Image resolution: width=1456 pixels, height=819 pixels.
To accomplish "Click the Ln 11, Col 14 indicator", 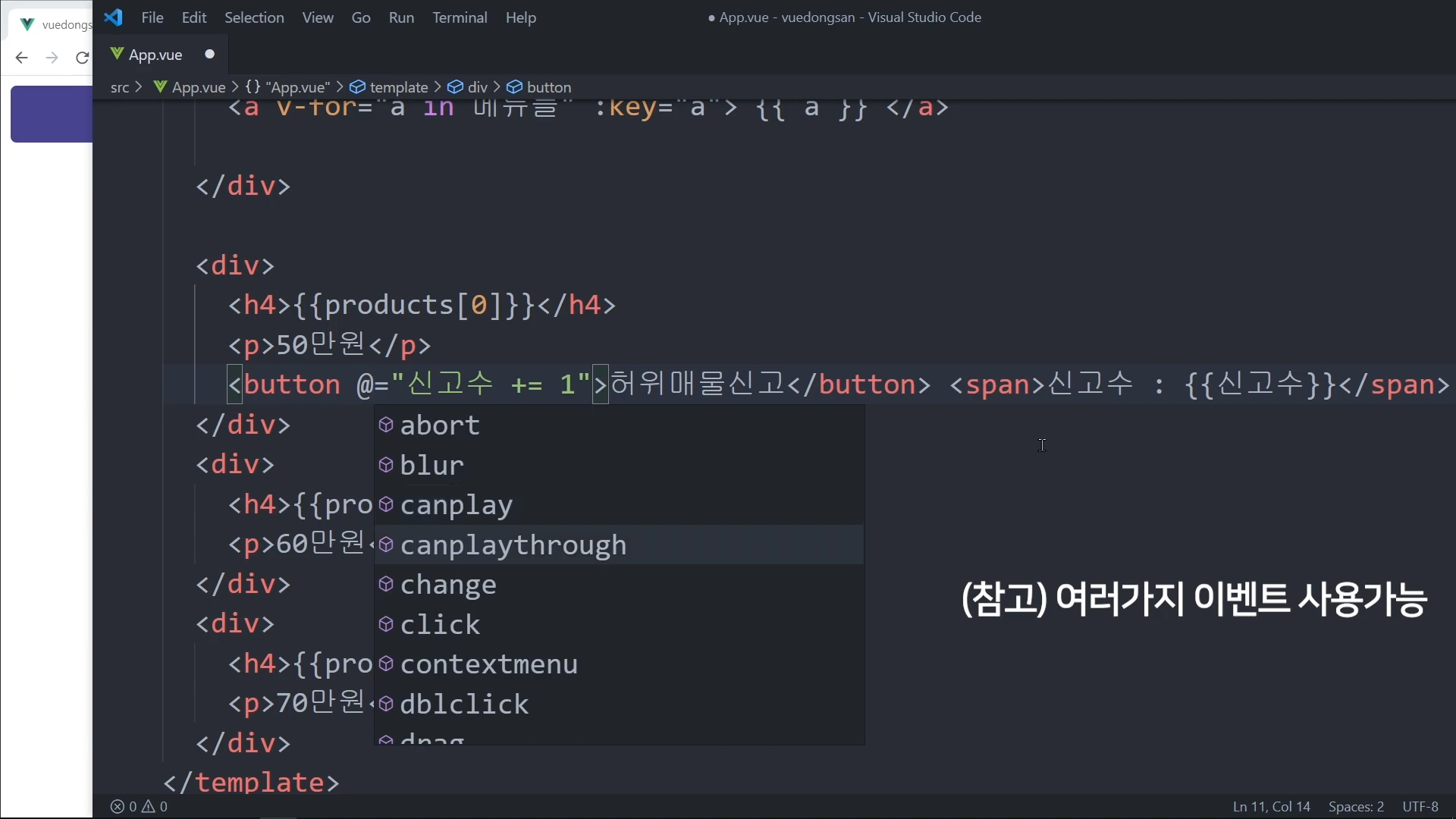I will (1271, 807).
